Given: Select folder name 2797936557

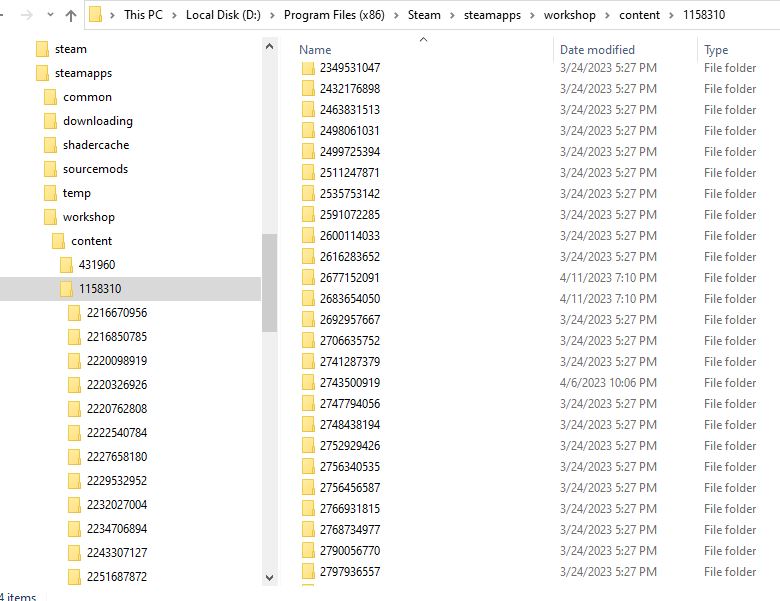Looking at the screenshot, I should (x=350, y=572).
